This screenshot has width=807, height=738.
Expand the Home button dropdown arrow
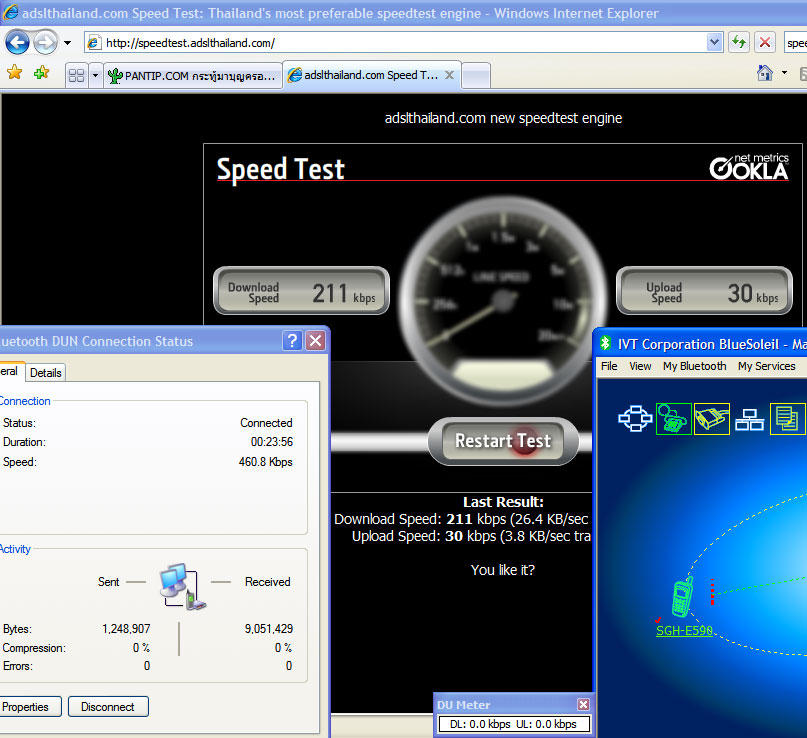coord(784,73)
